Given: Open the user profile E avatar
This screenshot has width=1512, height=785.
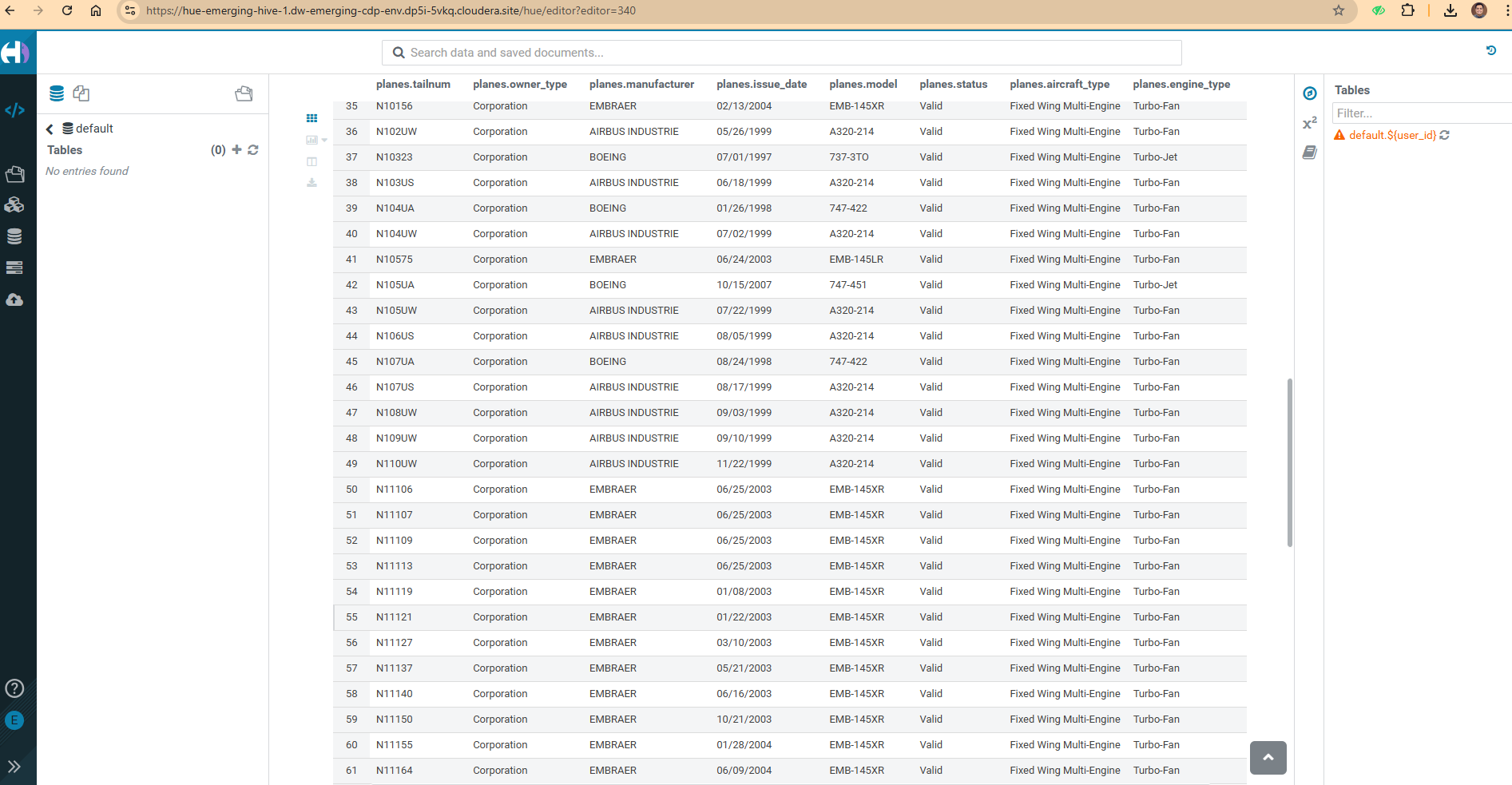Looking at the screenshot, I should coord(14,720).
